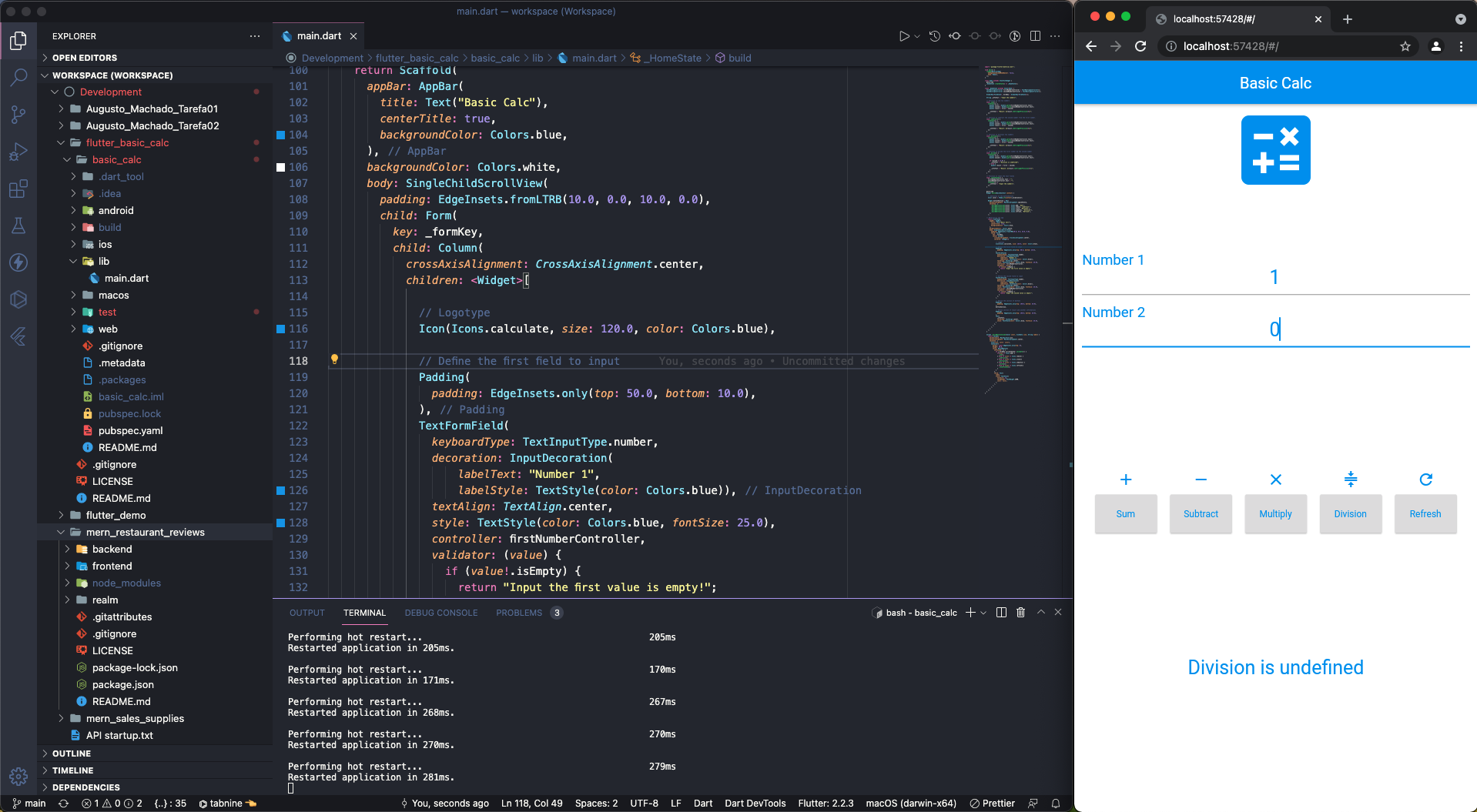Open the Manage gear in the activity bar
1477x812 pixels.
click(x=18, y=777)
